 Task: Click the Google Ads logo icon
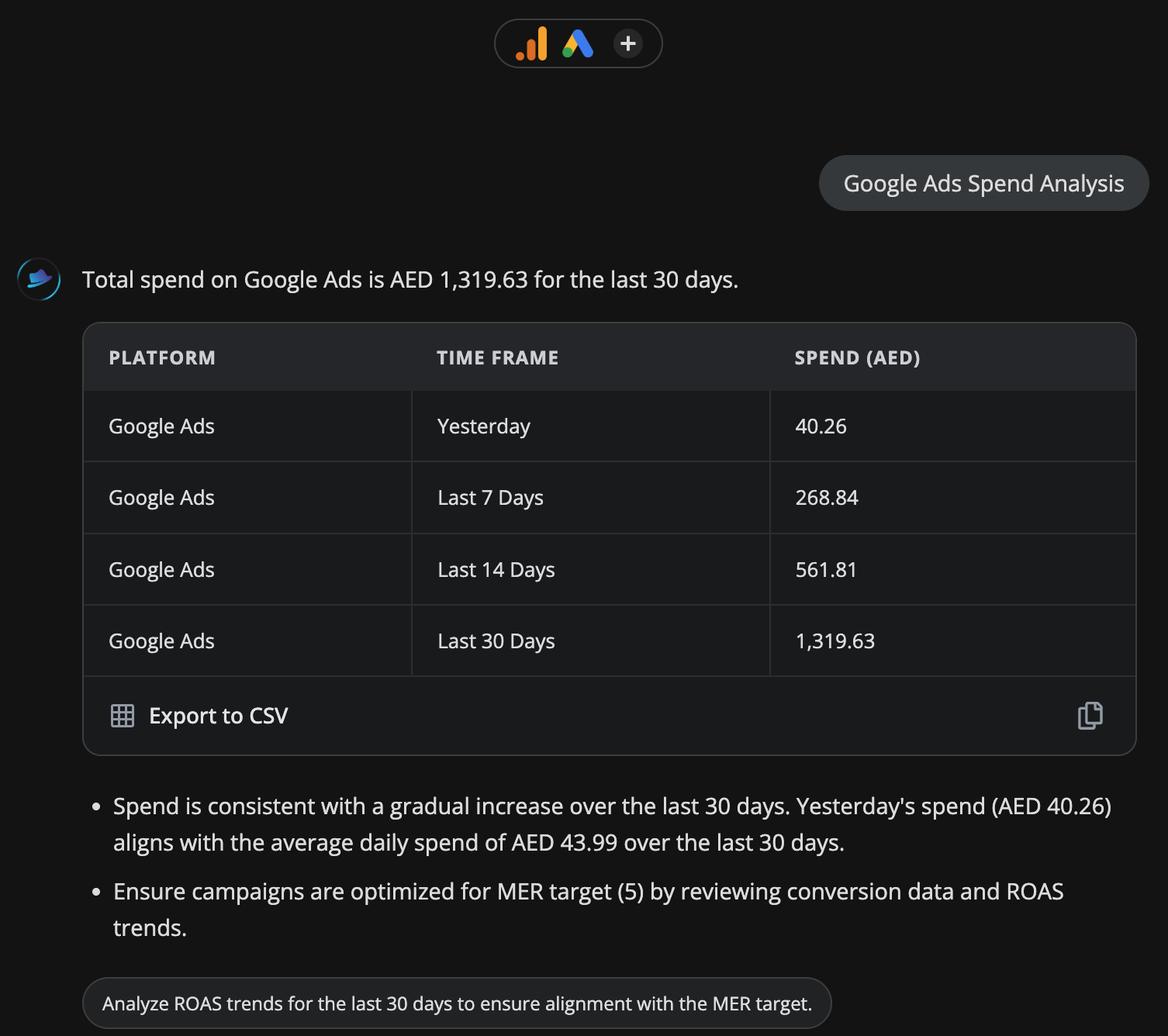click(578, 44)
